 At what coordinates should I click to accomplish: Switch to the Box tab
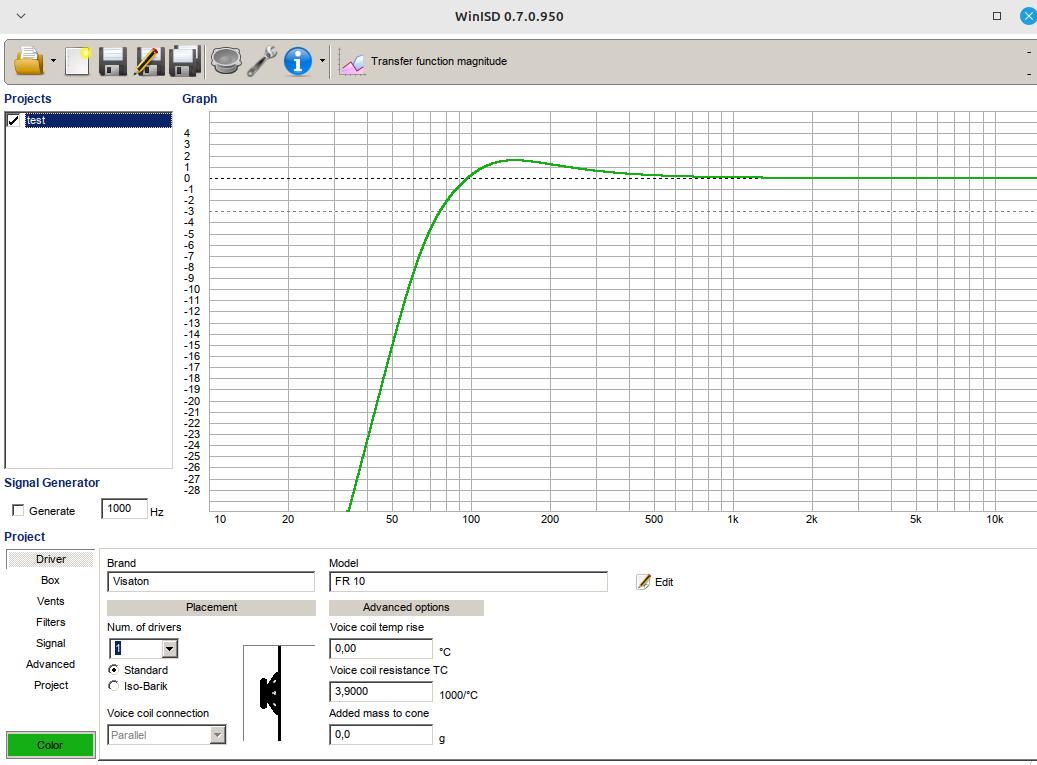[x=50, y=580]
